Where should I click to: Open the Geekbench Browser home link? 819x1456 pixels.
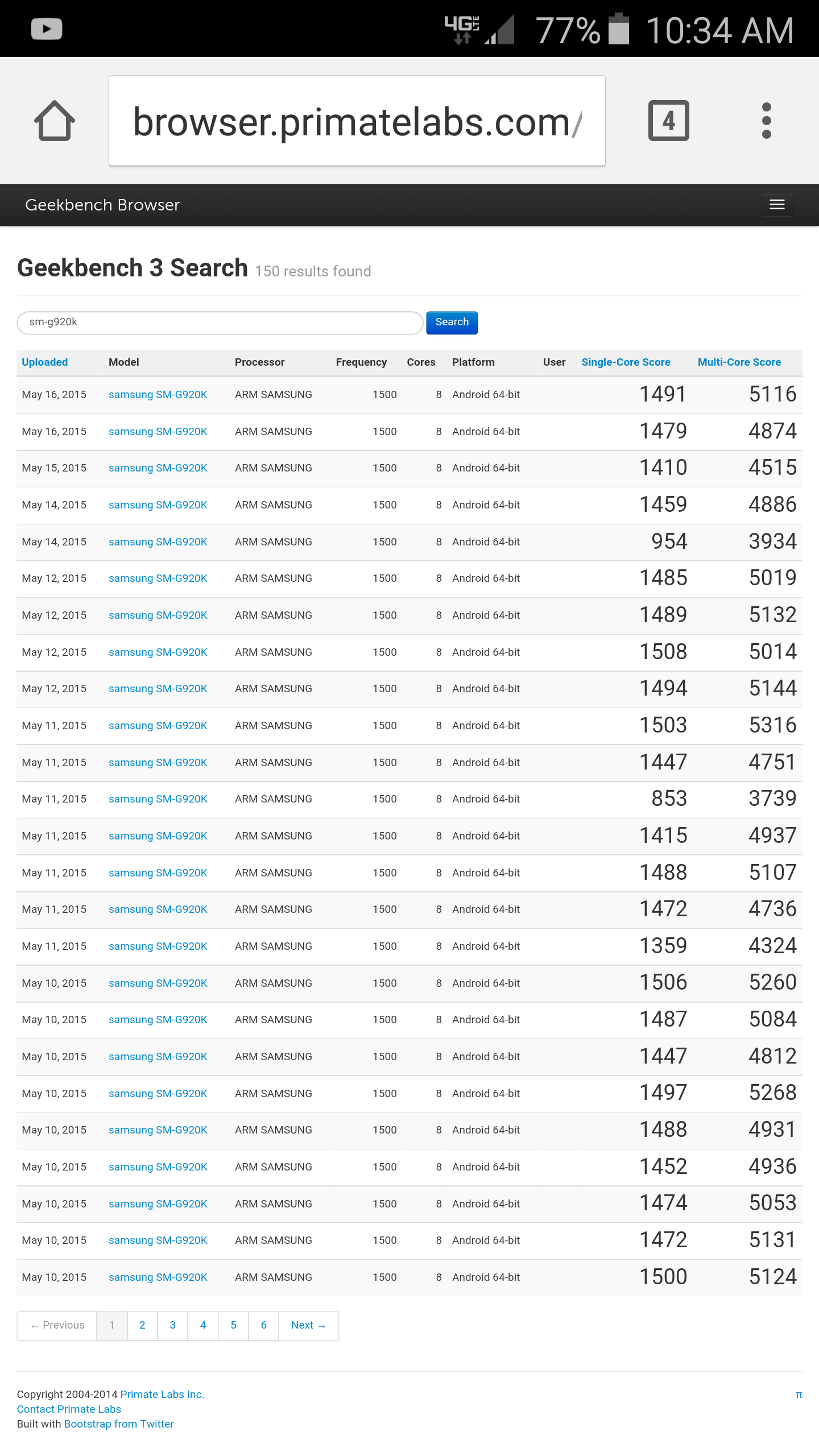tap(102, 205)
